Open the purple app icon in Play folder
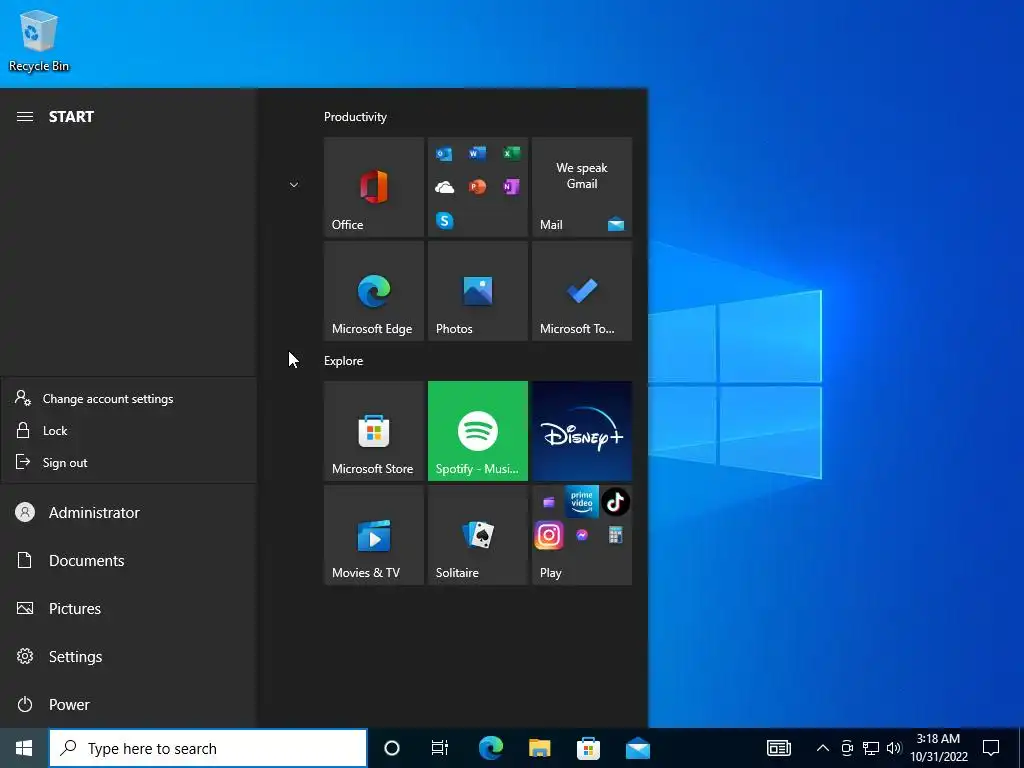This screenshot has height=768, width=1024. (x=549, y=502)
